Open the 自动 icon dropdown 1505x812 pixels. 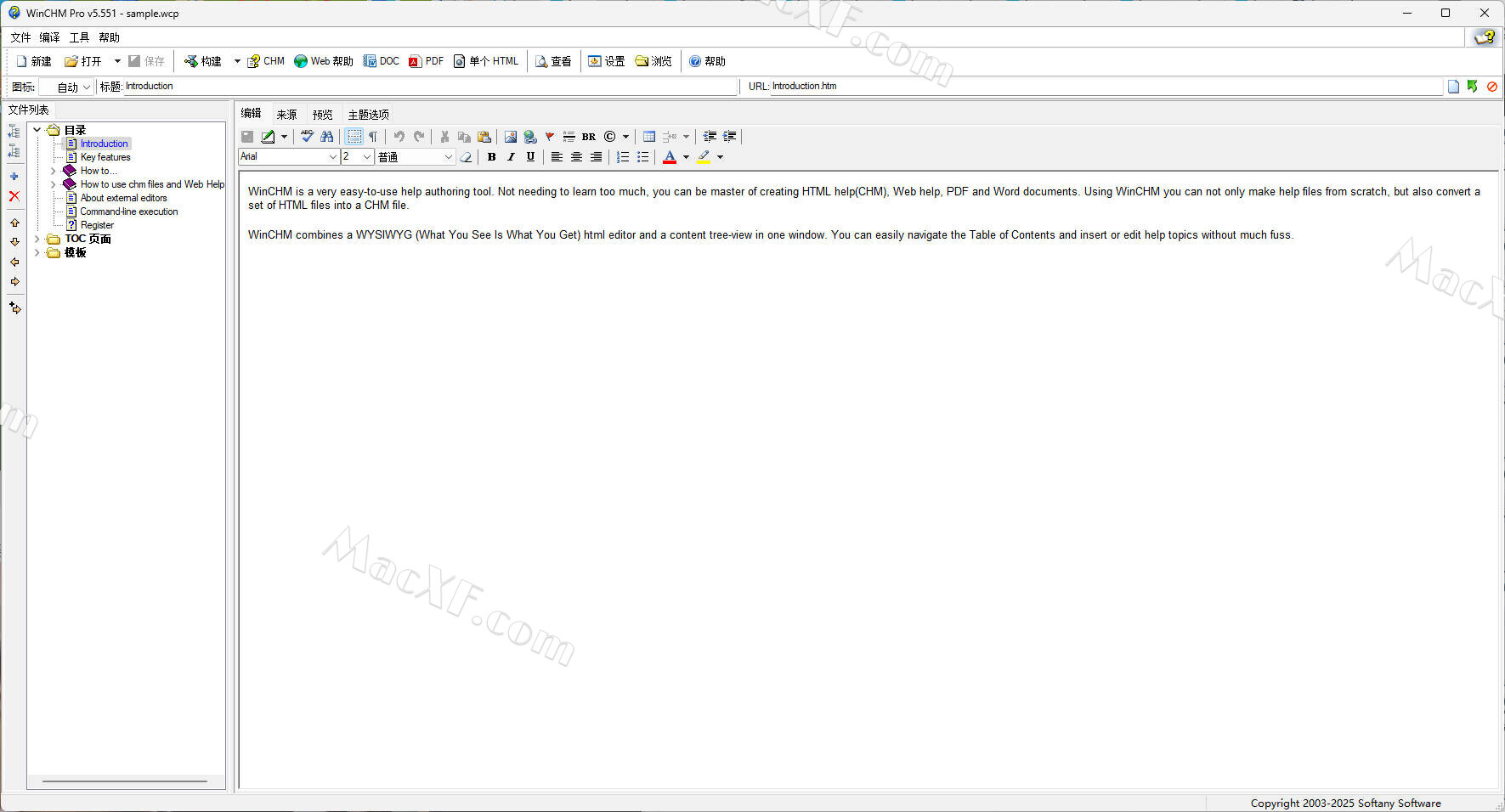87,87
